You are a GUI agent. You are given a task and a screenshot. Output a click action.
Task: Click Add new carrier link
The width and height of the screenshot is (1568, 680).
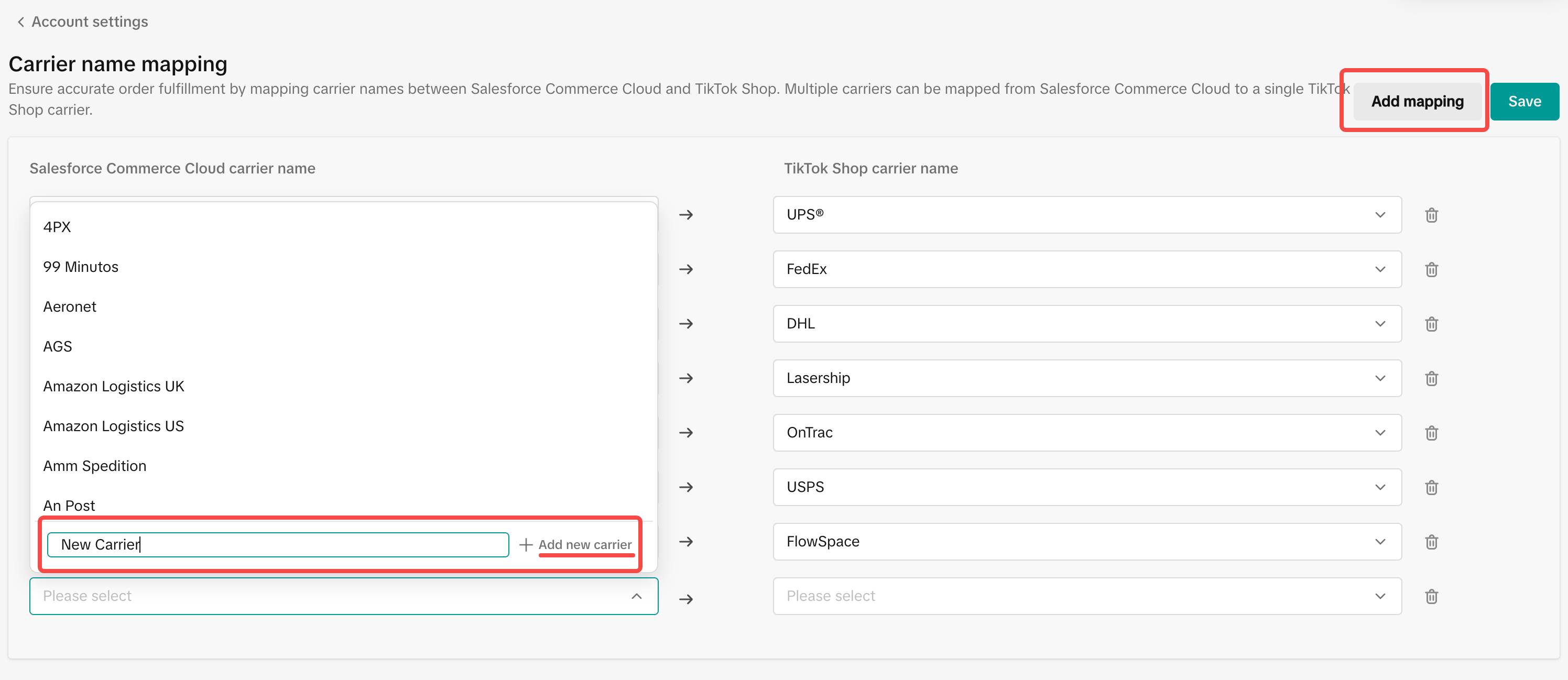click(x=584, y=544)
